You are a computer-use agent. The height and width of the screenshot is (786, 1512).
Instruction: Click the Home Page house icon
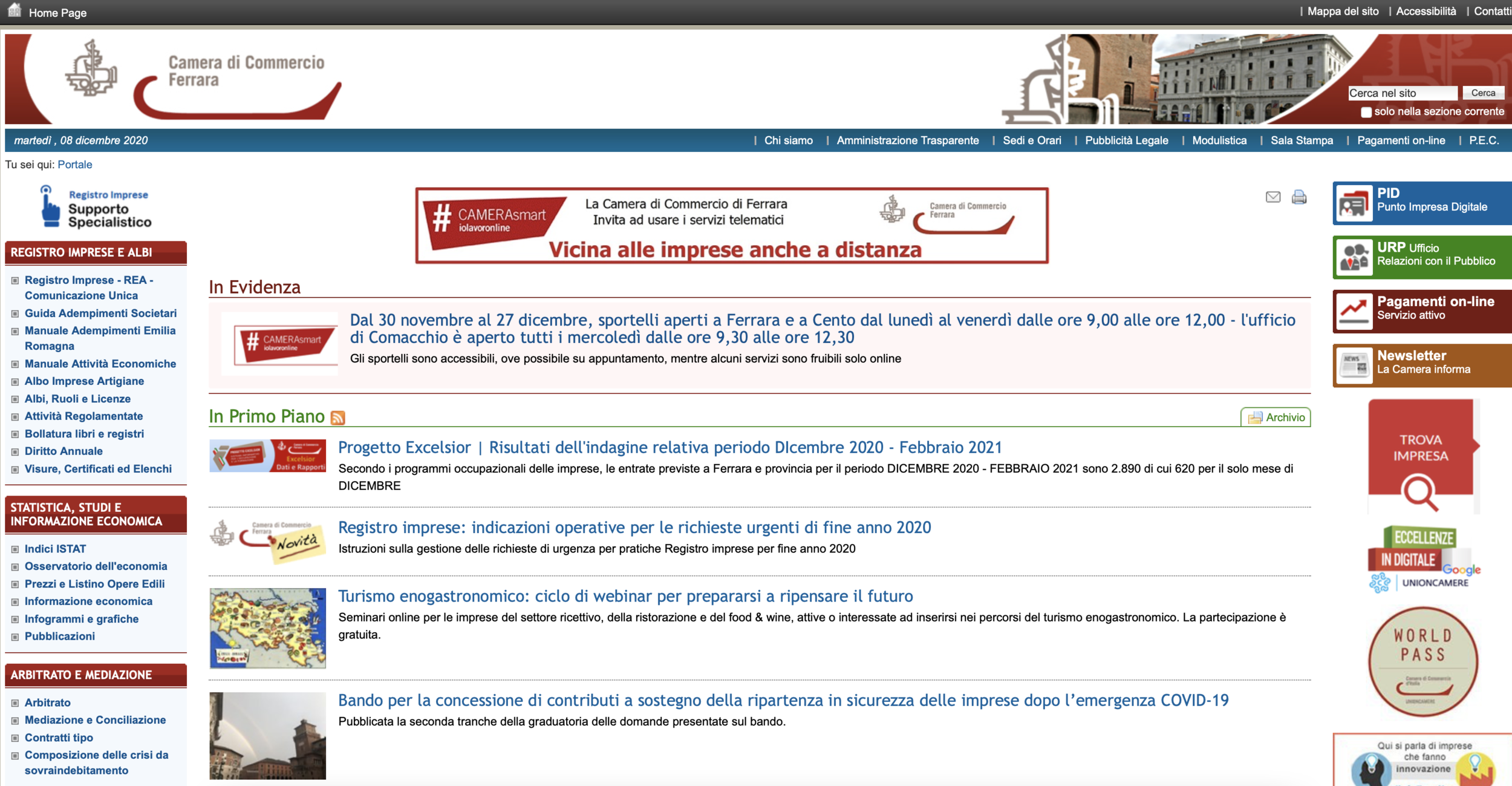coord(15,10)
